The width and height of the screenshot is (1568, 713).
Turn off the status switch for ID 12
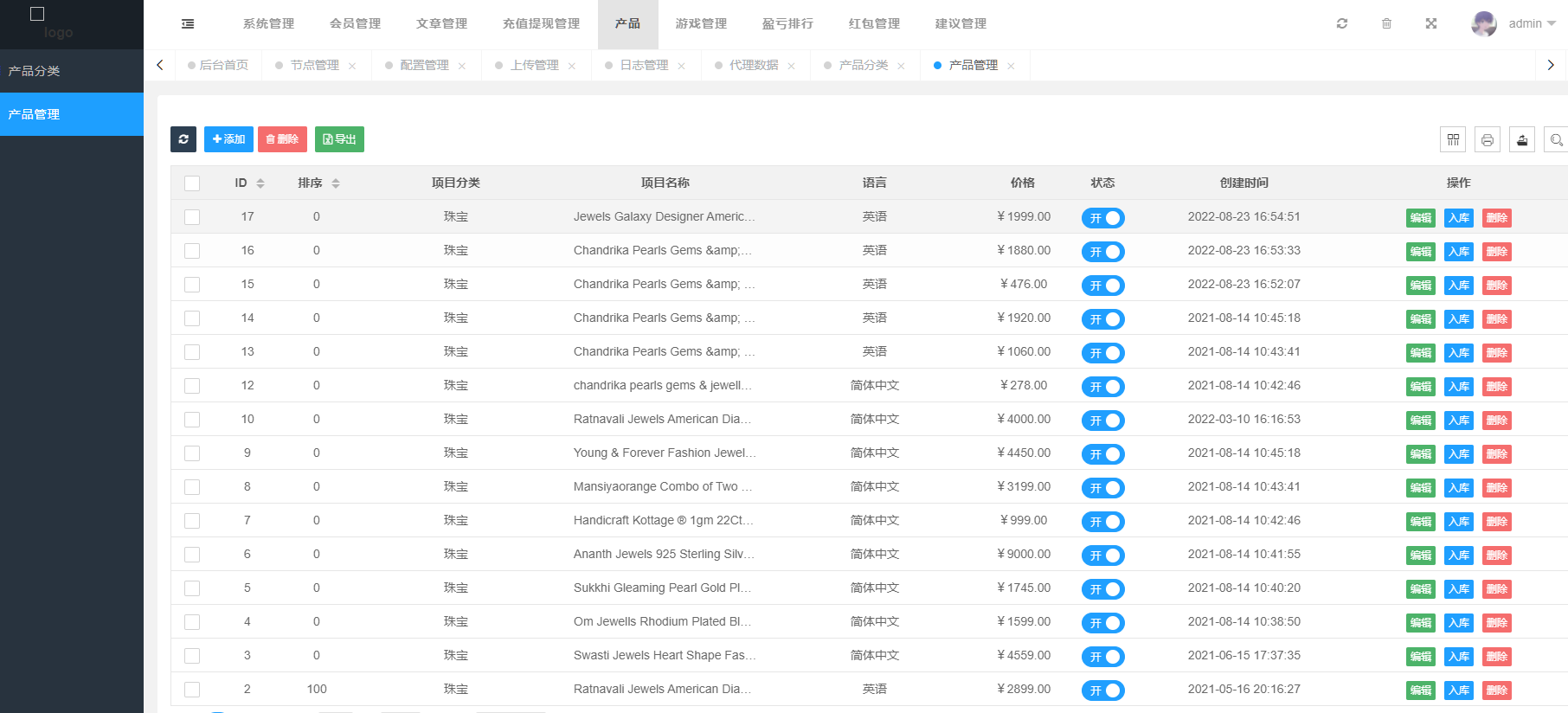[1102, 387]
